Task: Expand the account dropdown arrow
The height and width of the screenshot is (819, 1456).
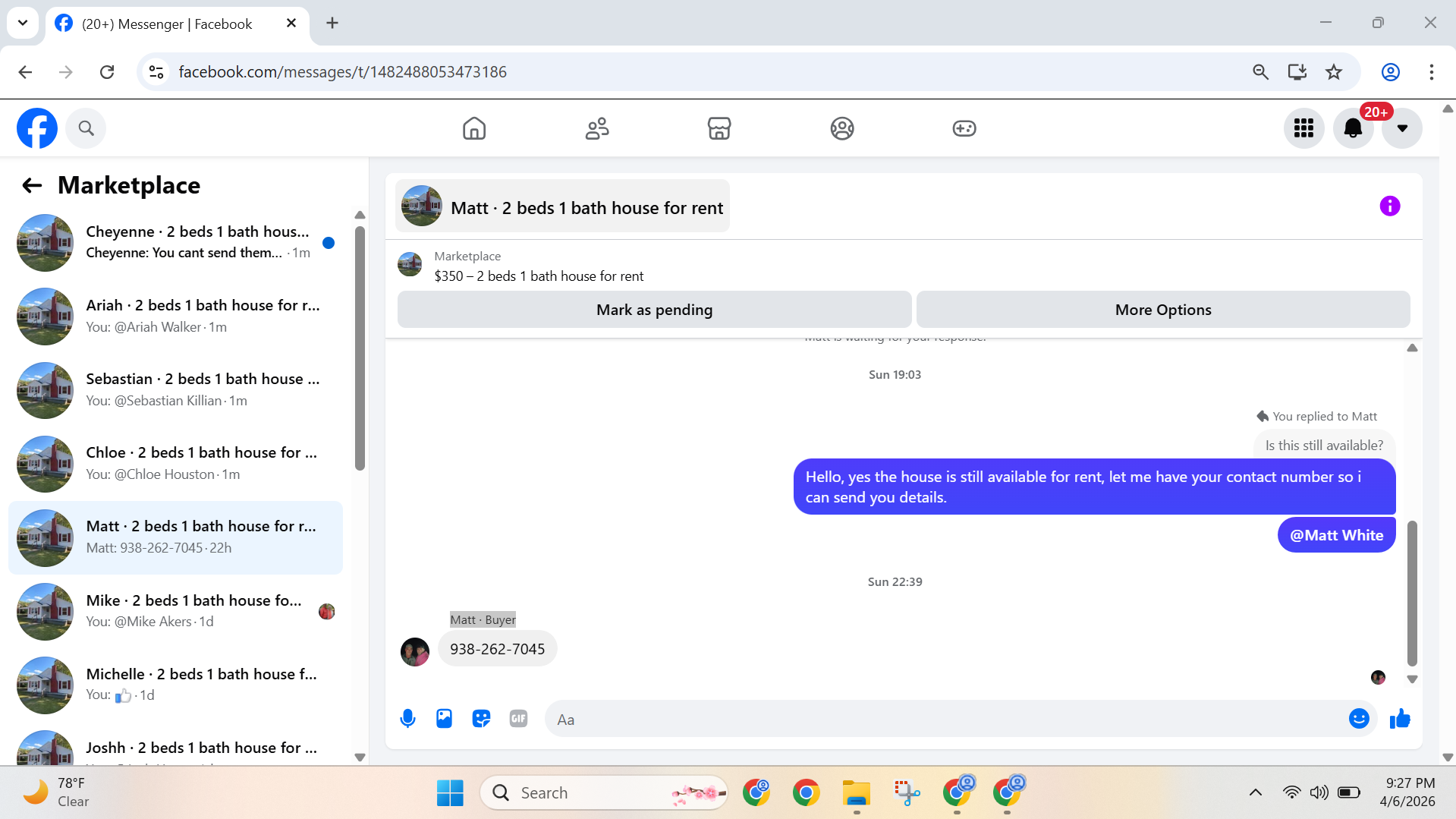Action: [1402, 128]
